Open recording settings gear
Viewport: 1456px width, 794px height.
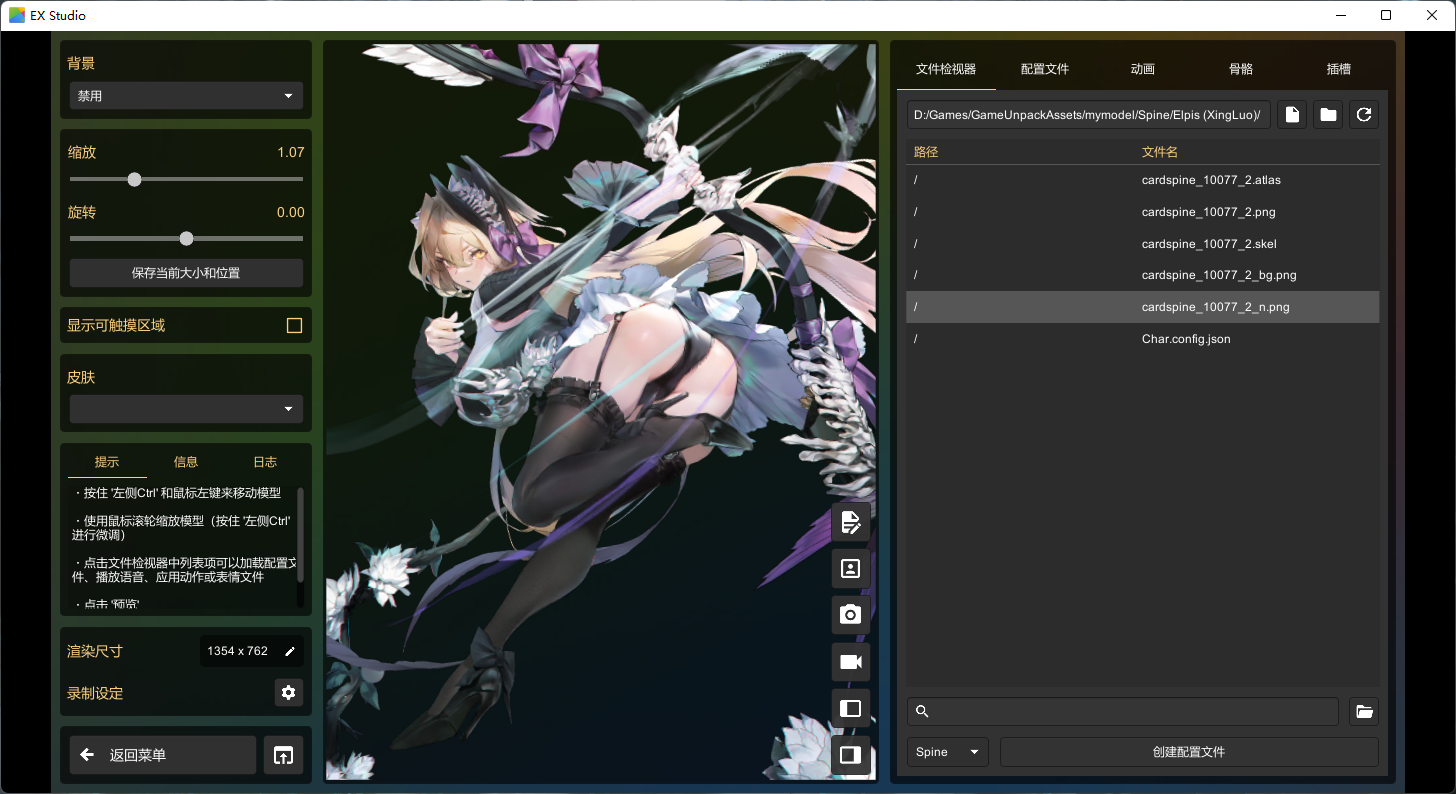[289, 692]
